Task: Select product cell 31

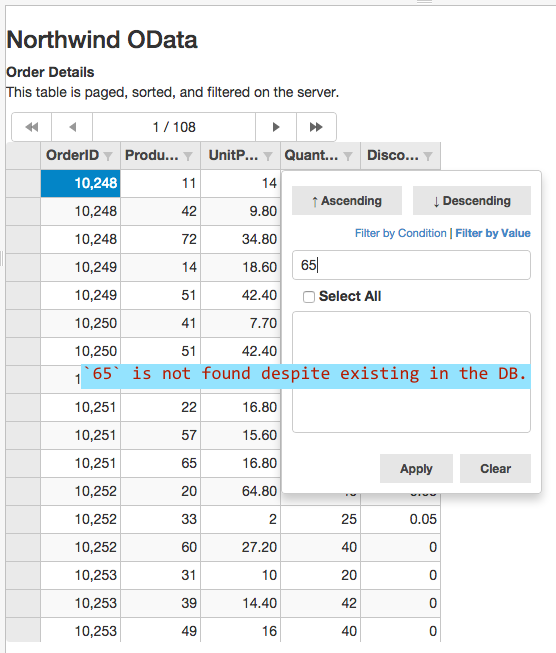Action: [160, 575]
